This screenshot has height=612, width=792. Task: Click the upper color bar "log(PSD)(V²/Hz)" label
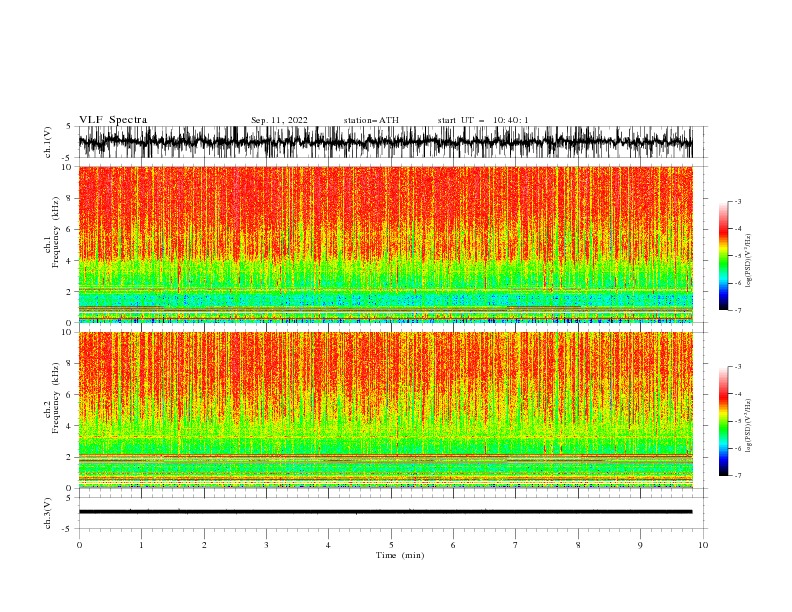pyautogui.click(x=749, y=261)
